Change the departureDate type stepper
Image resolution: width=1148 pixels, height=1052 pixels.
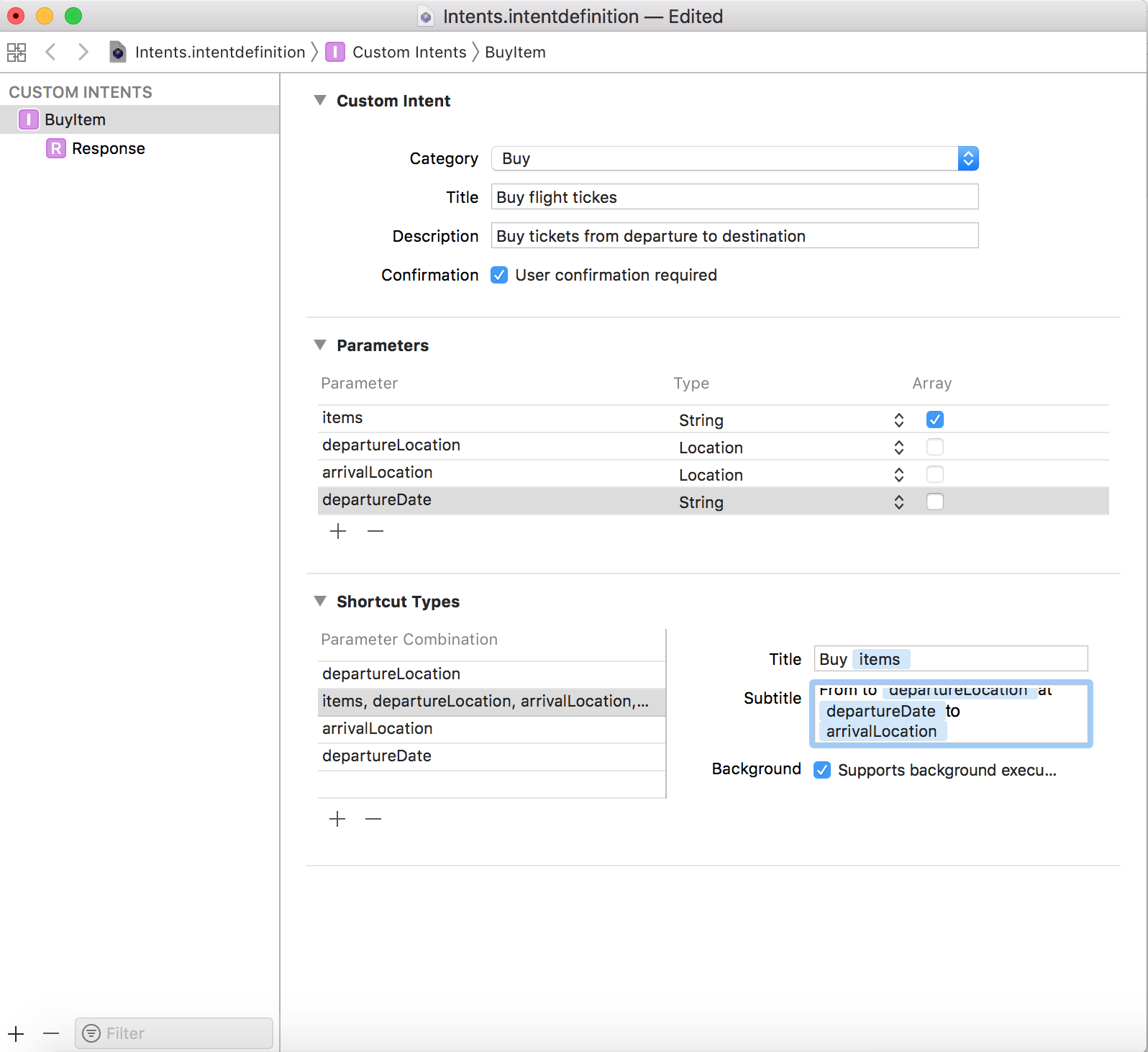click(898, 502)
